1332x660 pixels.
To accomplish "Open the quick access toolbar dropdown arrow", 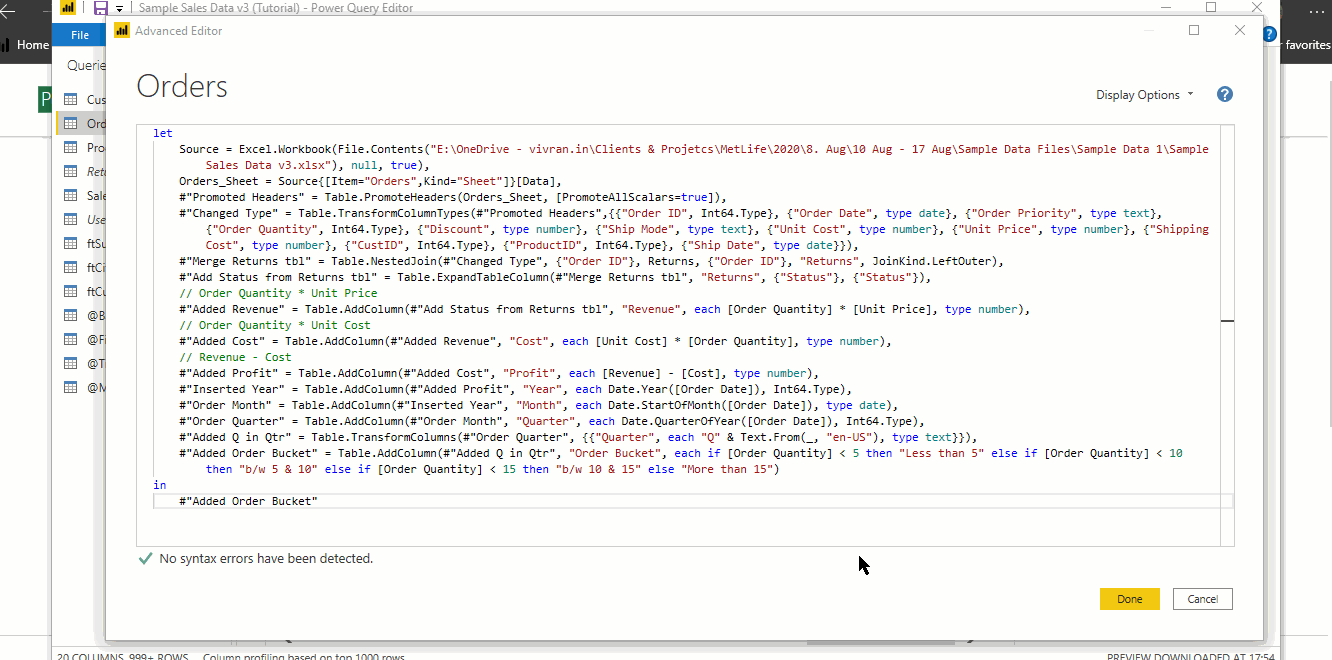I will pos(119,8).
